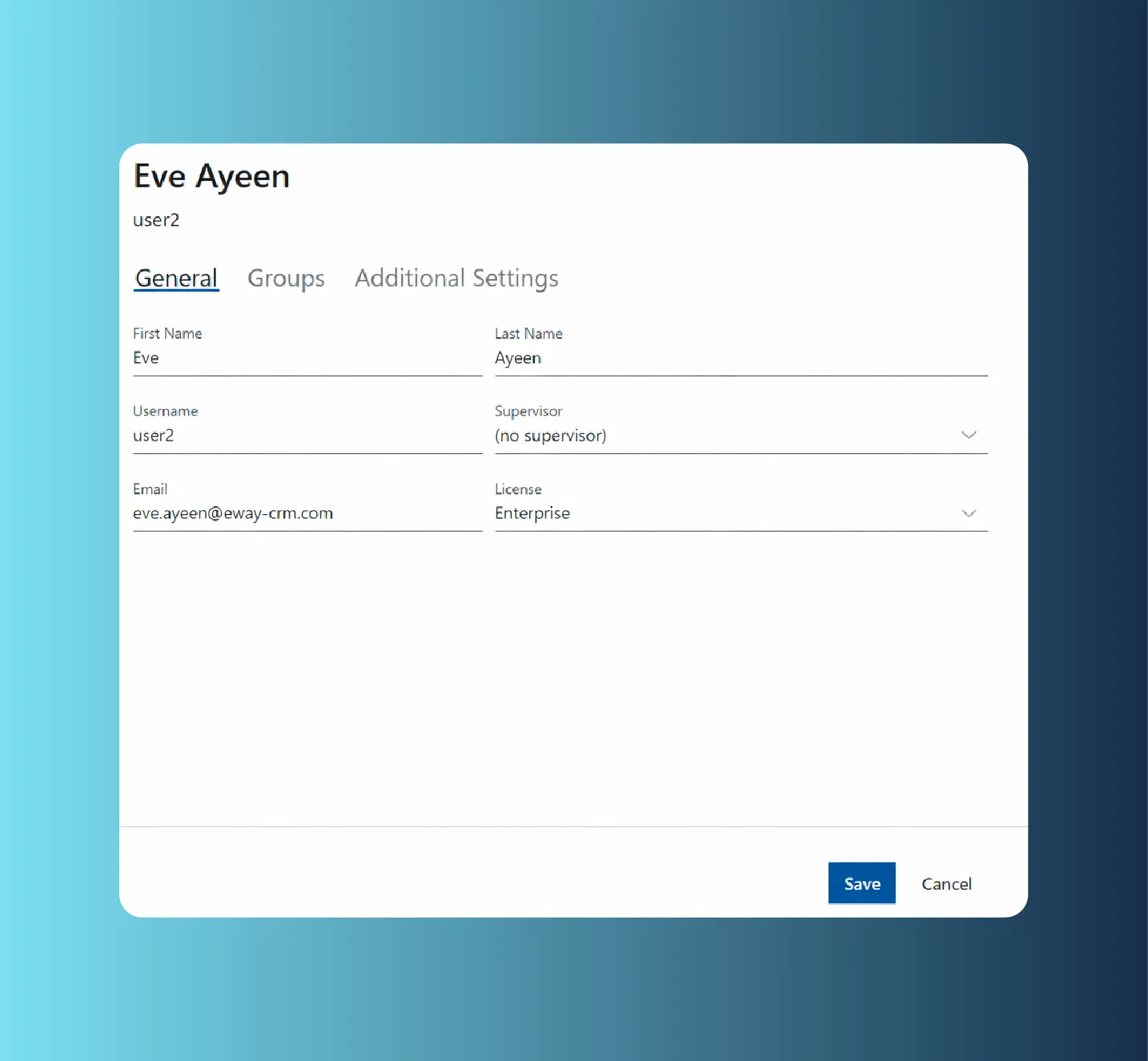Image resolution: width=1148 pixels, height=1061 pixels.
Task: Open the Supervisor dropdown showing (no supervisor)
Action: pos(741,436)
